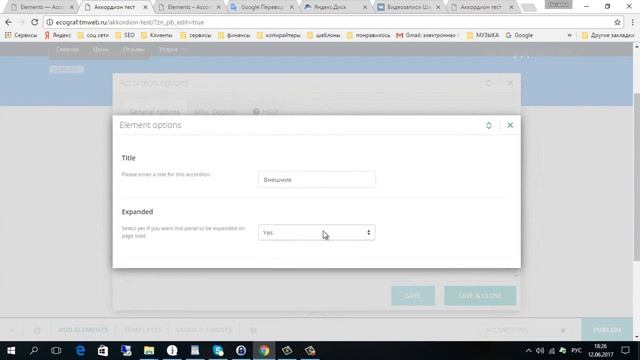Open the Windows Start menu
The height and width of the screenshot is (360, 640).
click(11, 350)
